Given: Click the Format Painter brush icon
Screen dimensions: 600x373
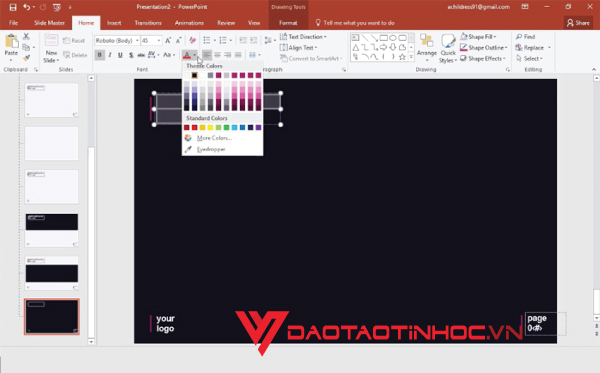Looking at the screenshot, I should coord(26,58).
